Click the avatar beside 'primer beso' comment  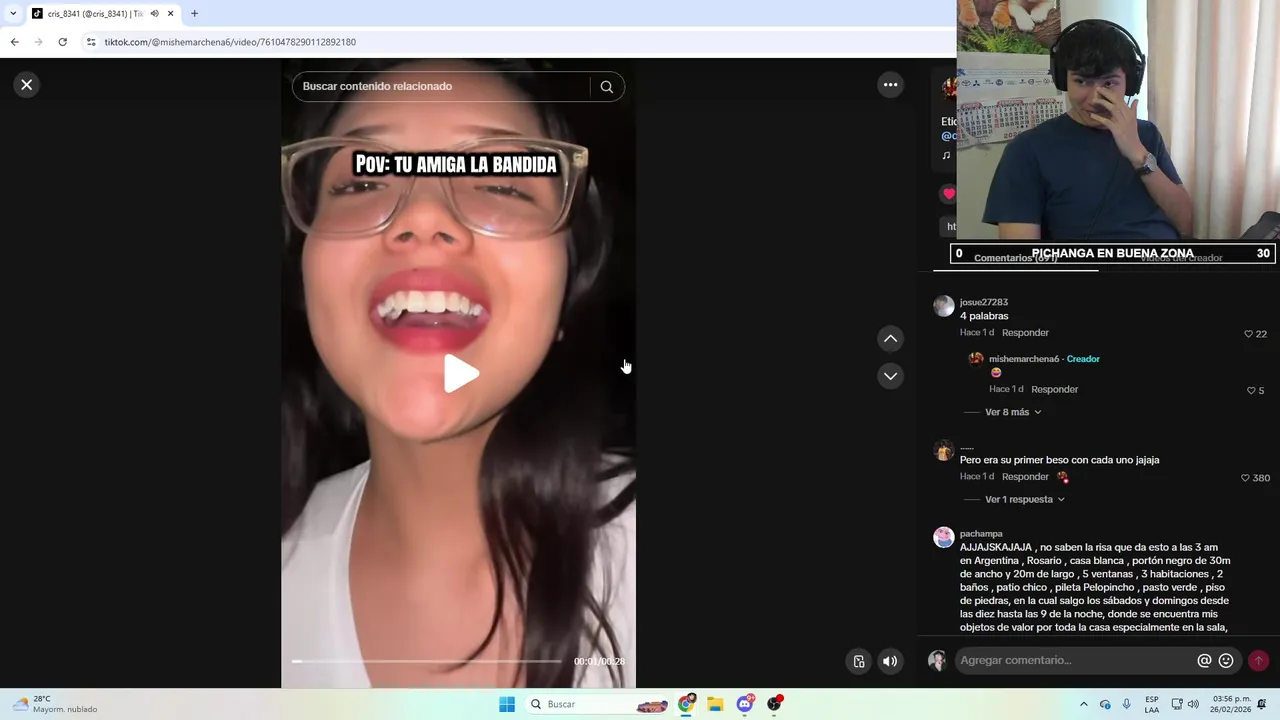coord(943,451)
